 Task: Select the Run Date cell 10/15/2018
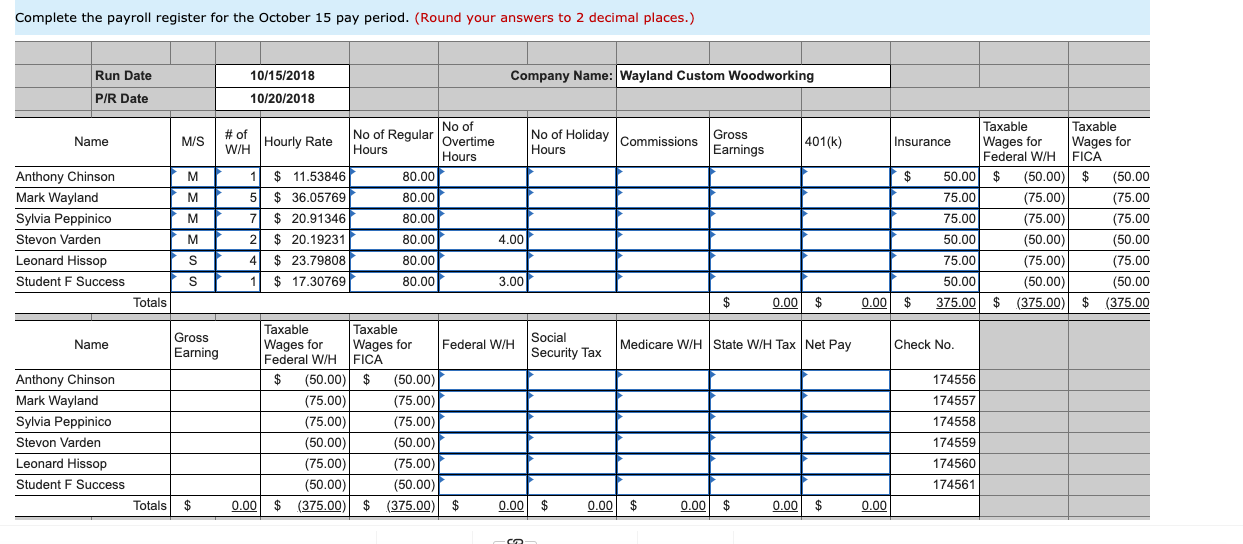pyautogui.click(x=282, y=76)
